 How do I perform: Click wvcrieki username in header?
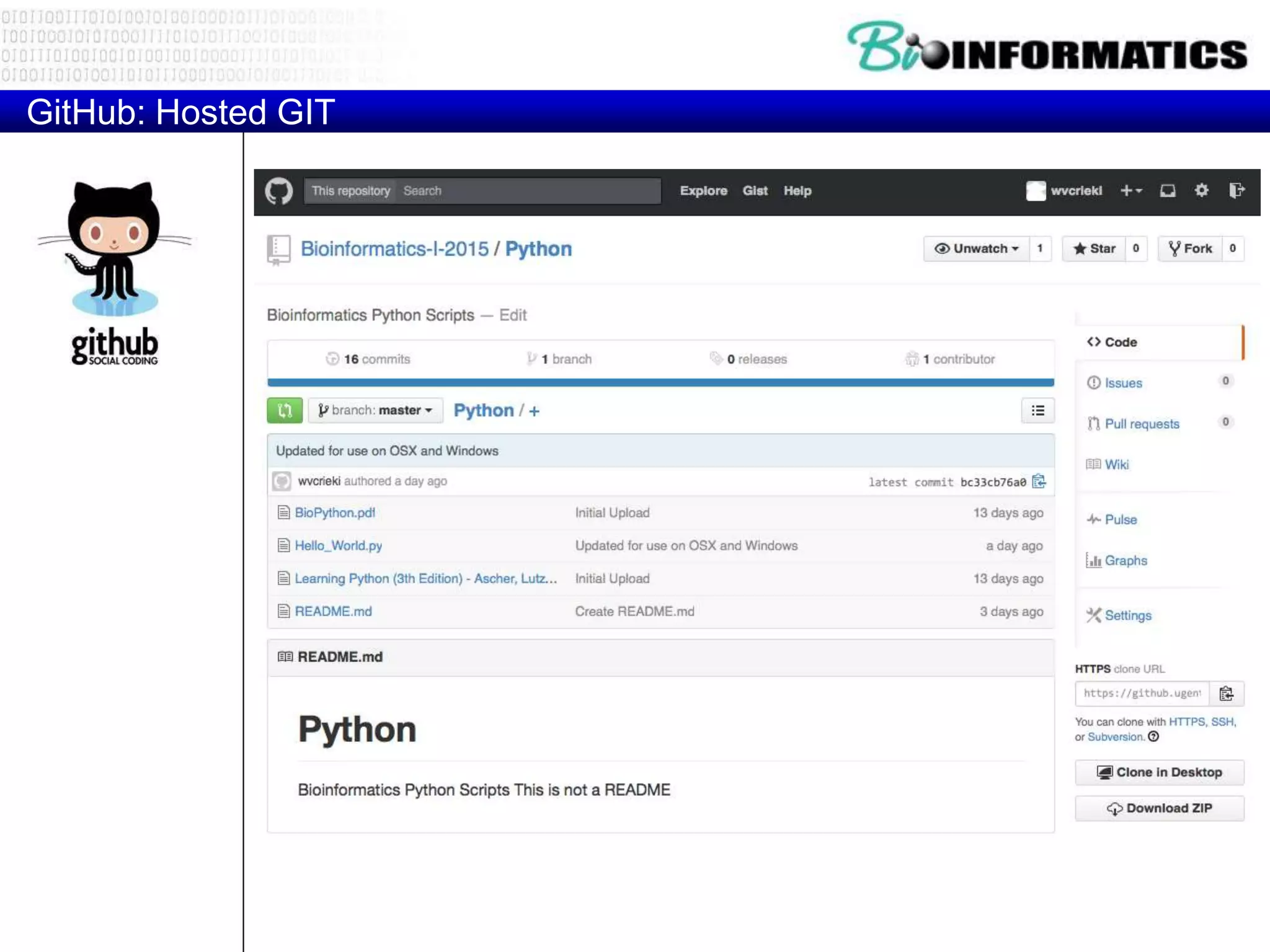[x=1076, y=191]
